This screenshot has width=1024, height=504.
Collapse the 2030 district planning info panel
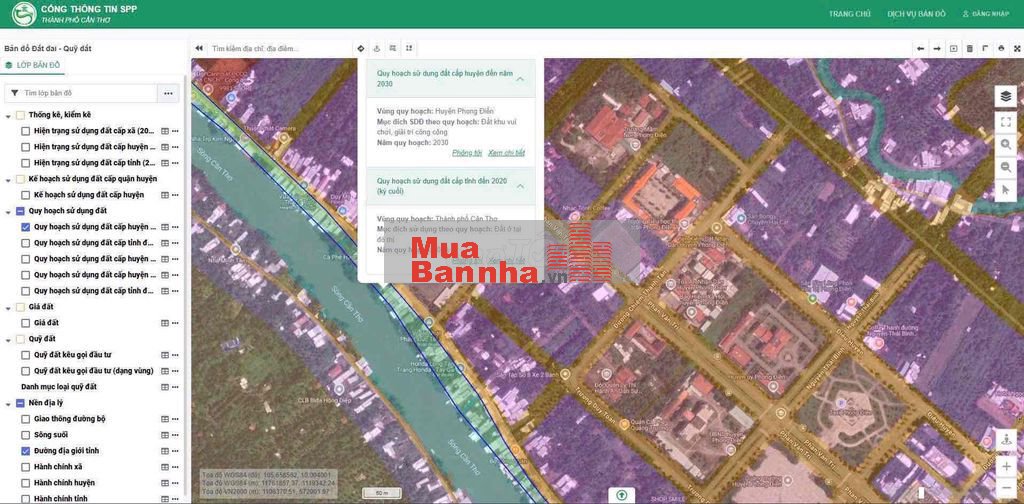click(x=520, y=79)
